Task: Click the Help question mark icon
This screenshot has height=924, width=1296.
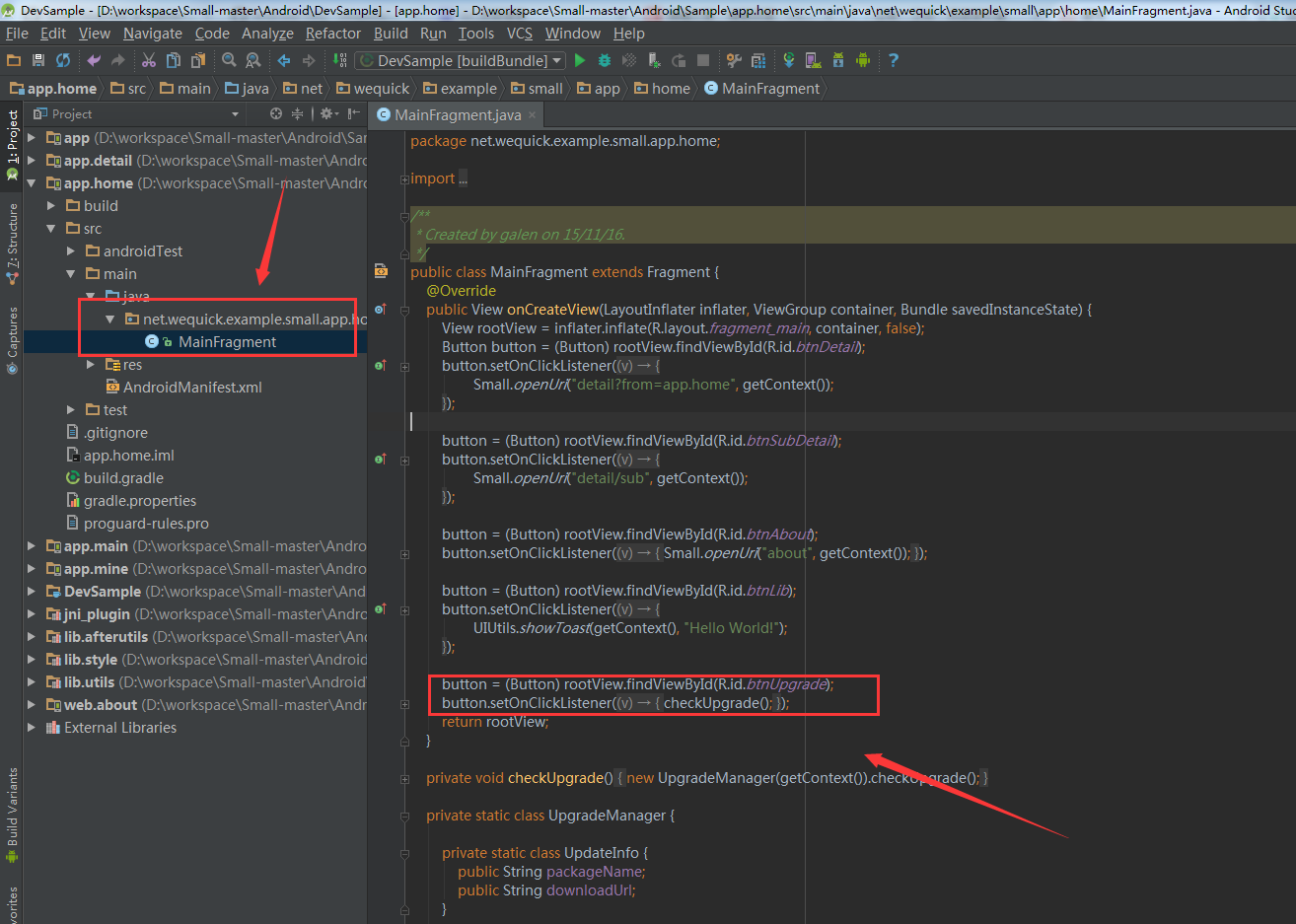Action: [x=894, y=60]
